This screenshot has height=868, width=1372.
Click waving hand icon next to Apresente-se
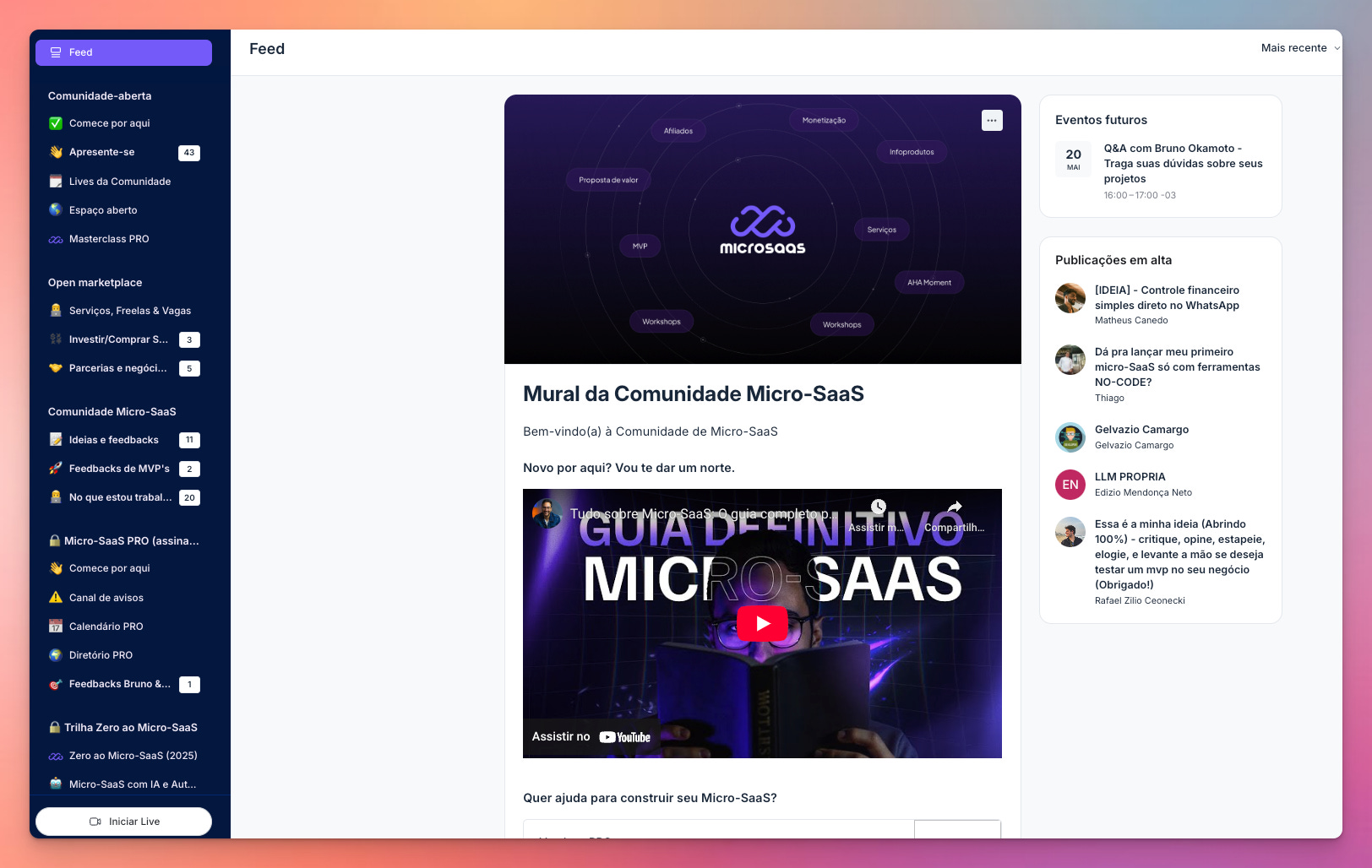pyautogui.click(x=56, y=152)
